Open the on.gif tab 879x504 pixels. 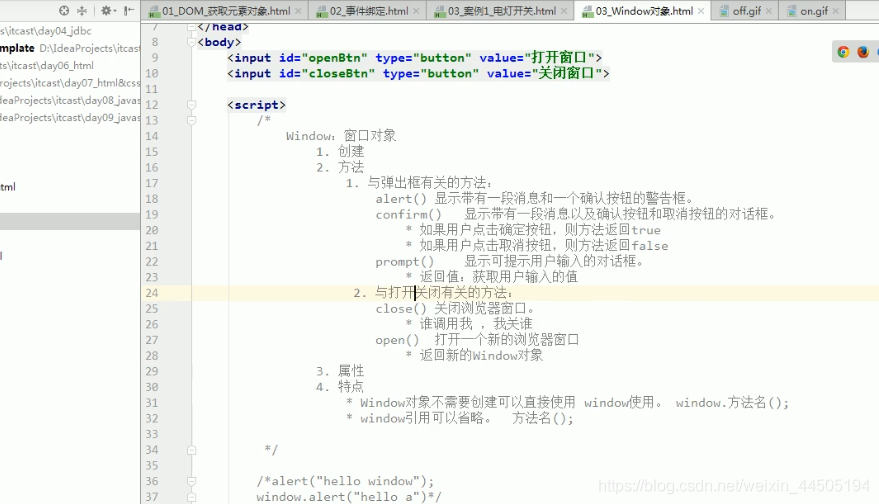pos(814,11)
